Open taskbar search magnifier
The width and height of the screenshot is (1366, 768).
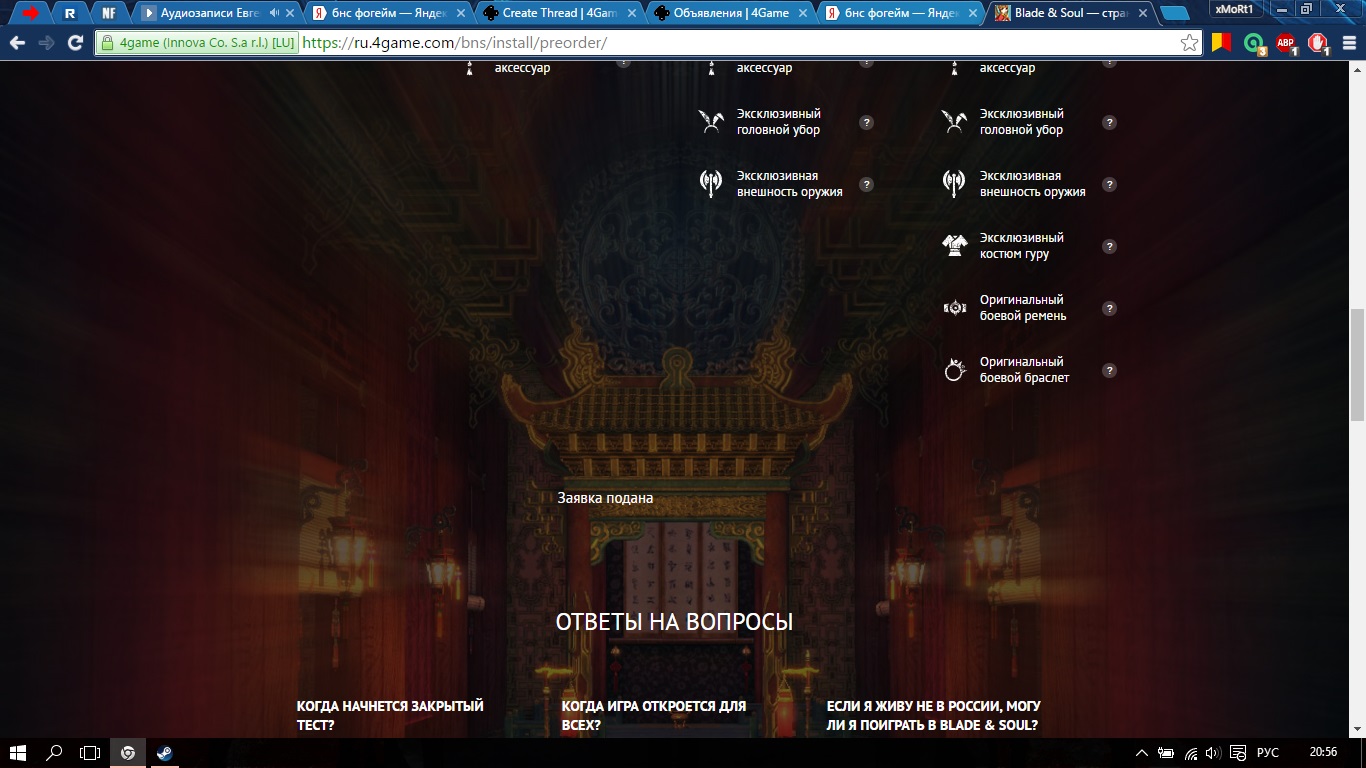click(x=54, y=753)
